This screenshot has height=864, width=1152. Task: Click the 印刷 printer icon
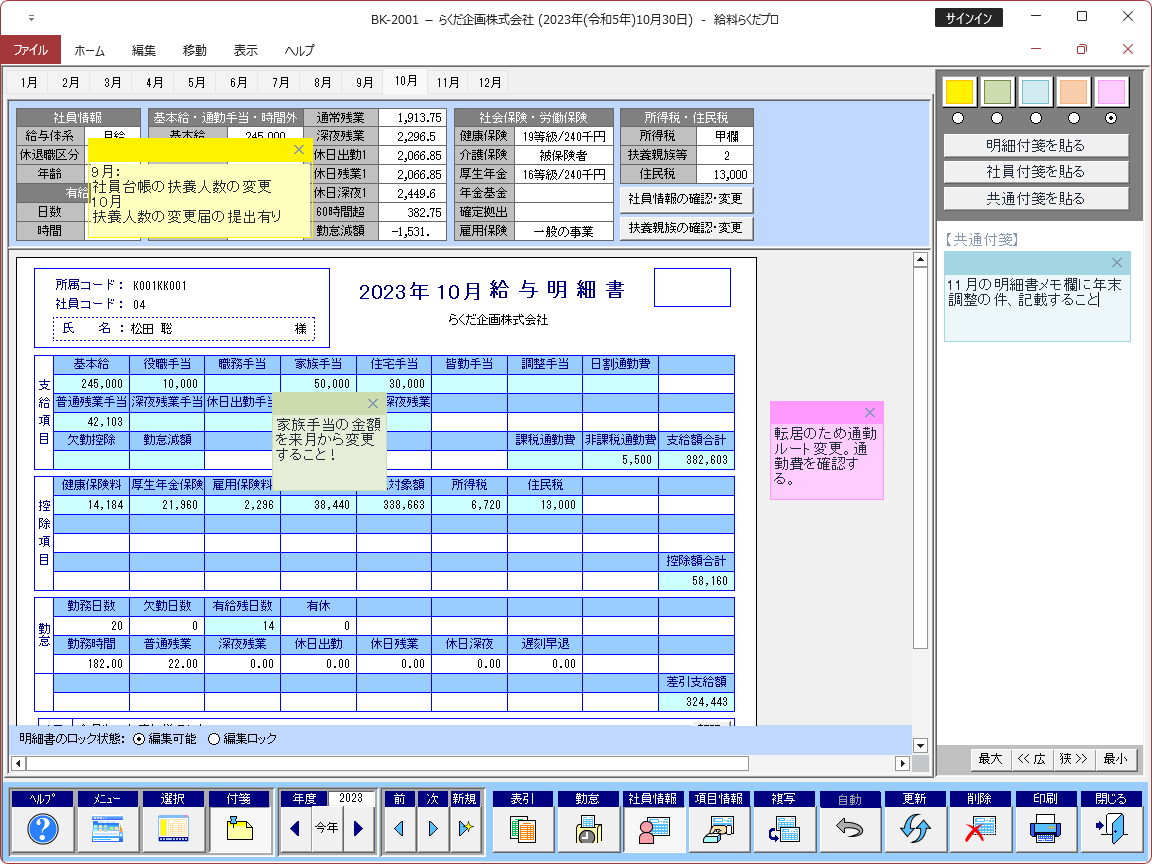click(x=1045, y=829)
